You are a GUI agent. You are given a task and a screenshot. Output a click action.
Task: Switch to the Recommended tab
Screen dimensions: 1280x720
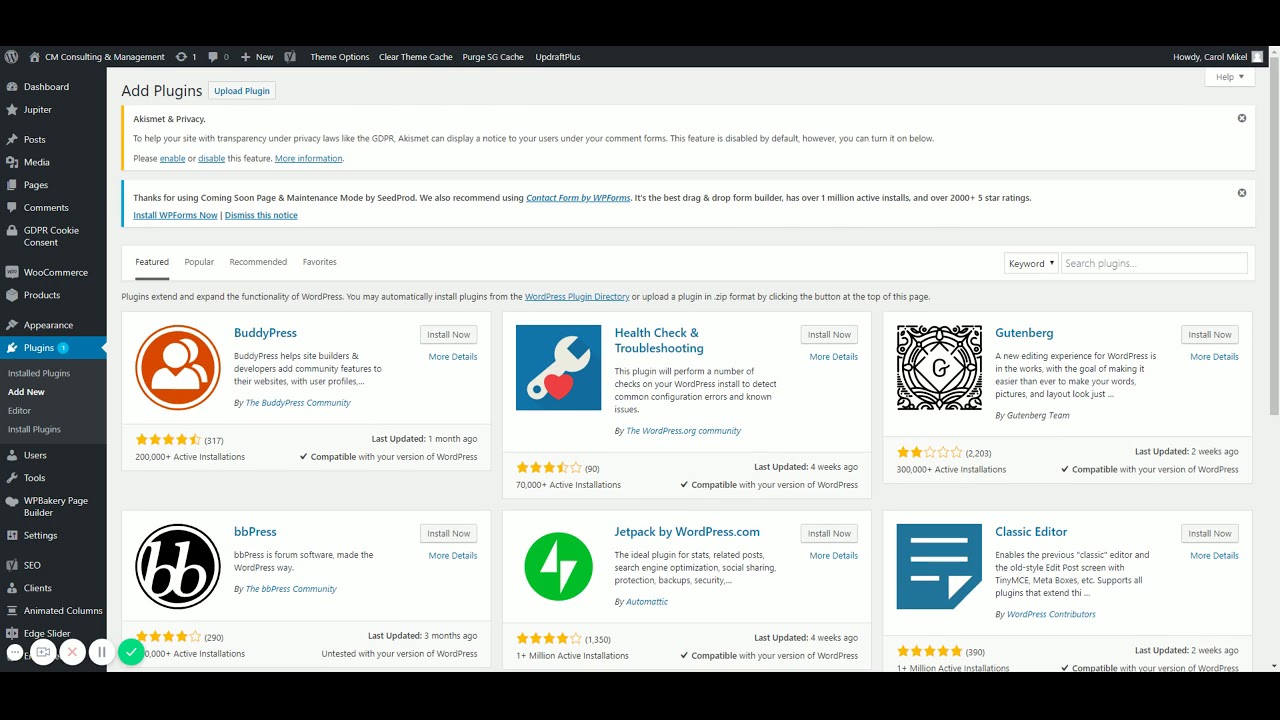coord(258,262)
